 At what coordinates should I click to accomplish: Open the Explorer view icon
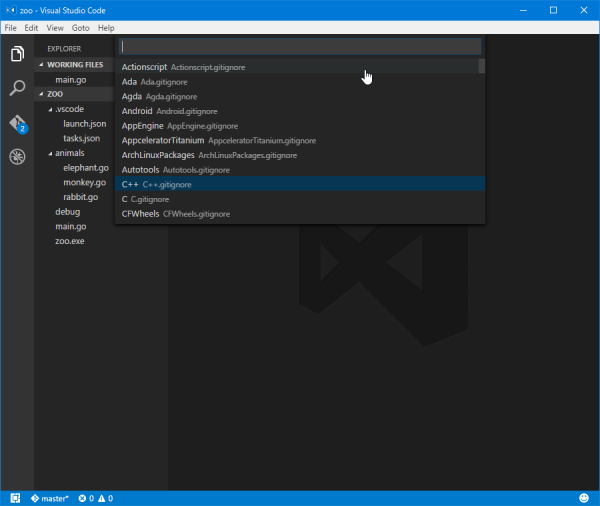17,54
